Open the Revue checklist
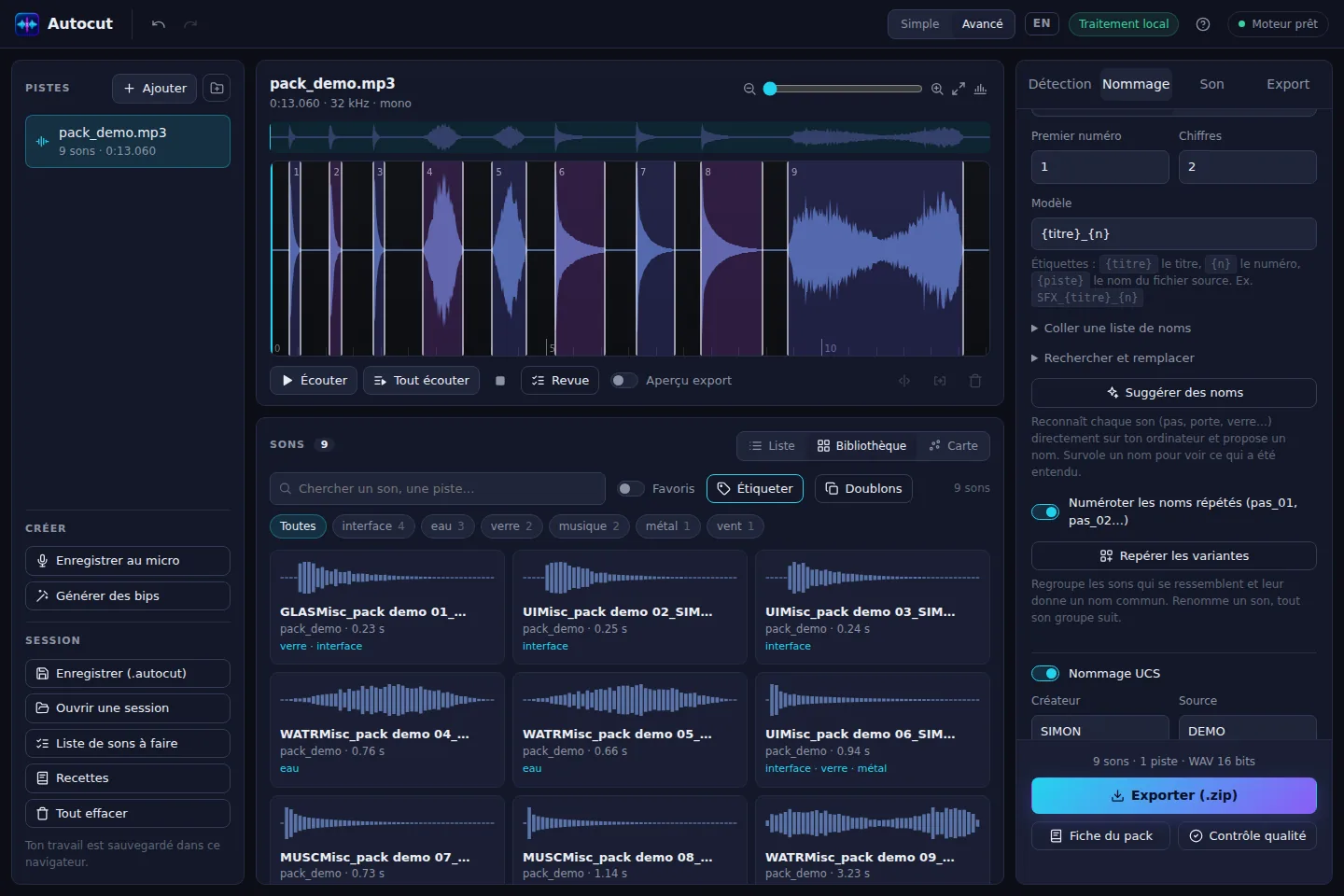 pyautogui.click(x=560, y=381)
